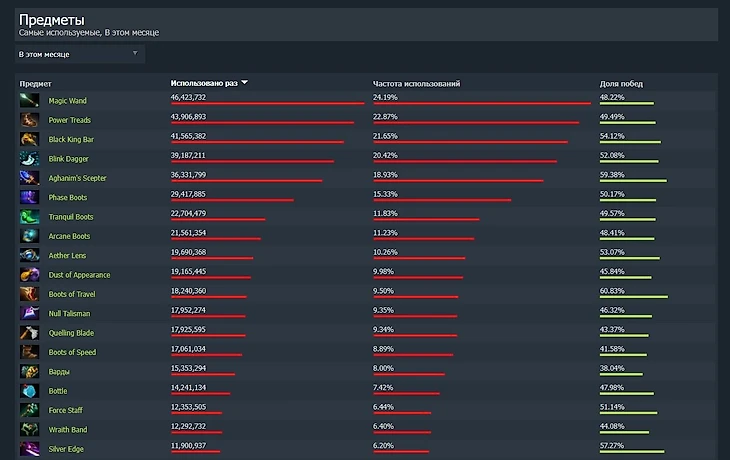Click the win rate 60.83%
Viewport: 730px width, 460px height.
(612, 291)
